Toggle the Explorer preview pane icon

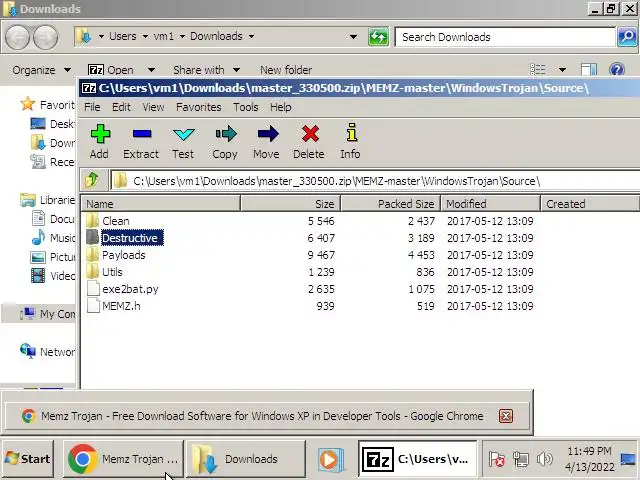589,70
